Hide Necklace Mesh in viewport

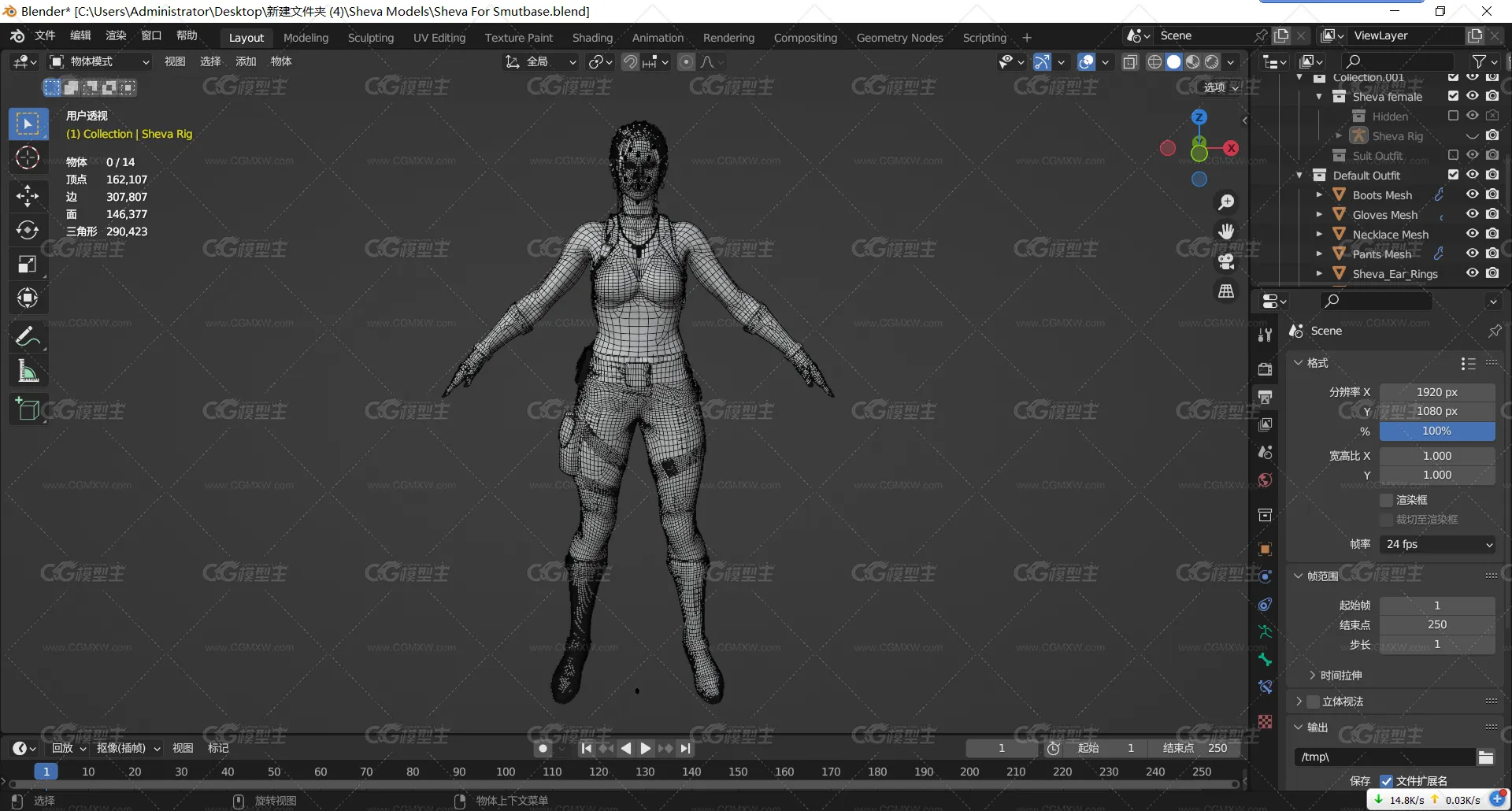tap(1473, 234)
